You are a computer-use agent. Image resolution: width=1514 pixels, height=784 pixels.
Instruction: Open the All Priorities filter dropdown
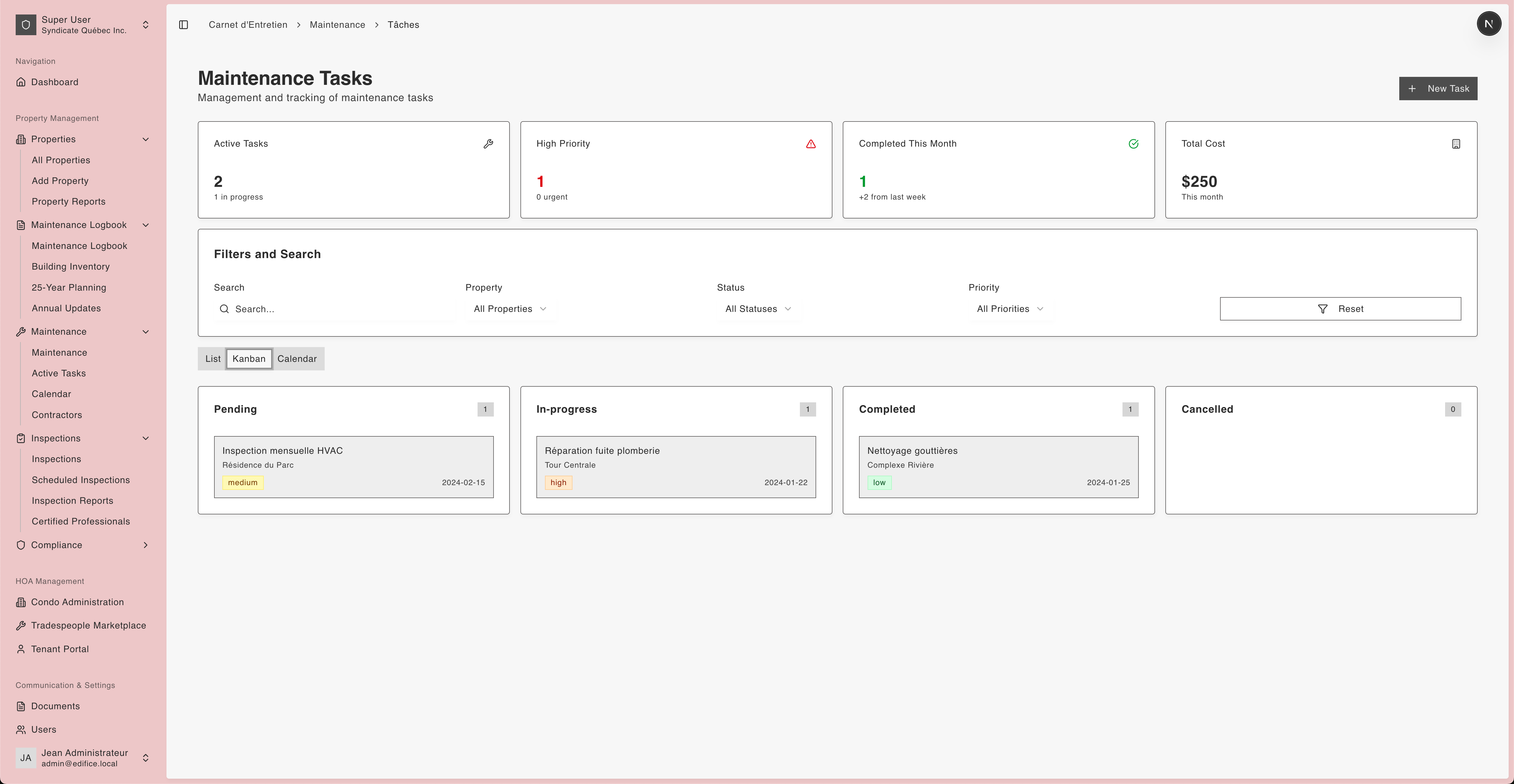click(1009, 309)
